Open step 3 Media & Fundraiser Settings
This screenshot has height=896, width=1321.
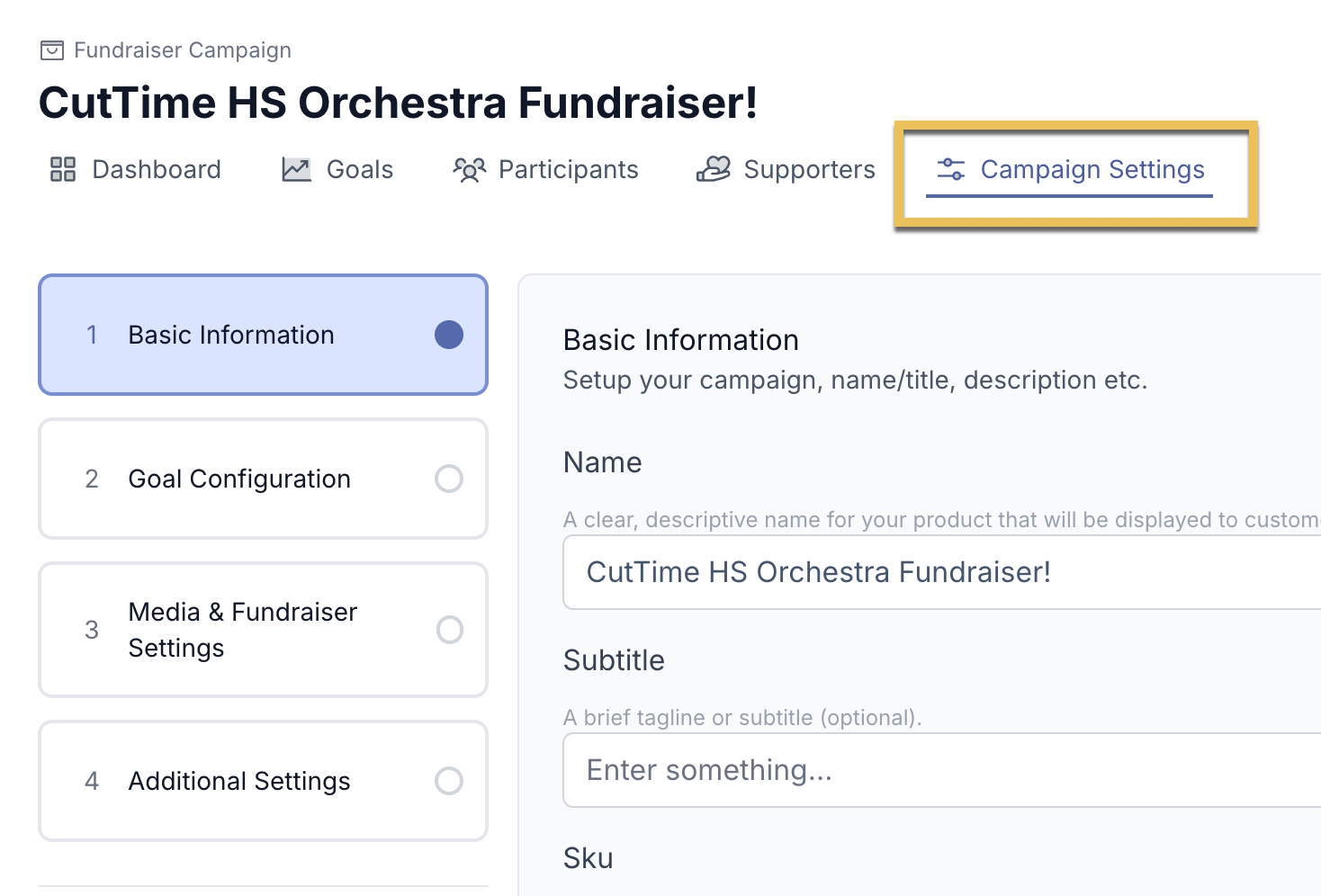point(264,630)
